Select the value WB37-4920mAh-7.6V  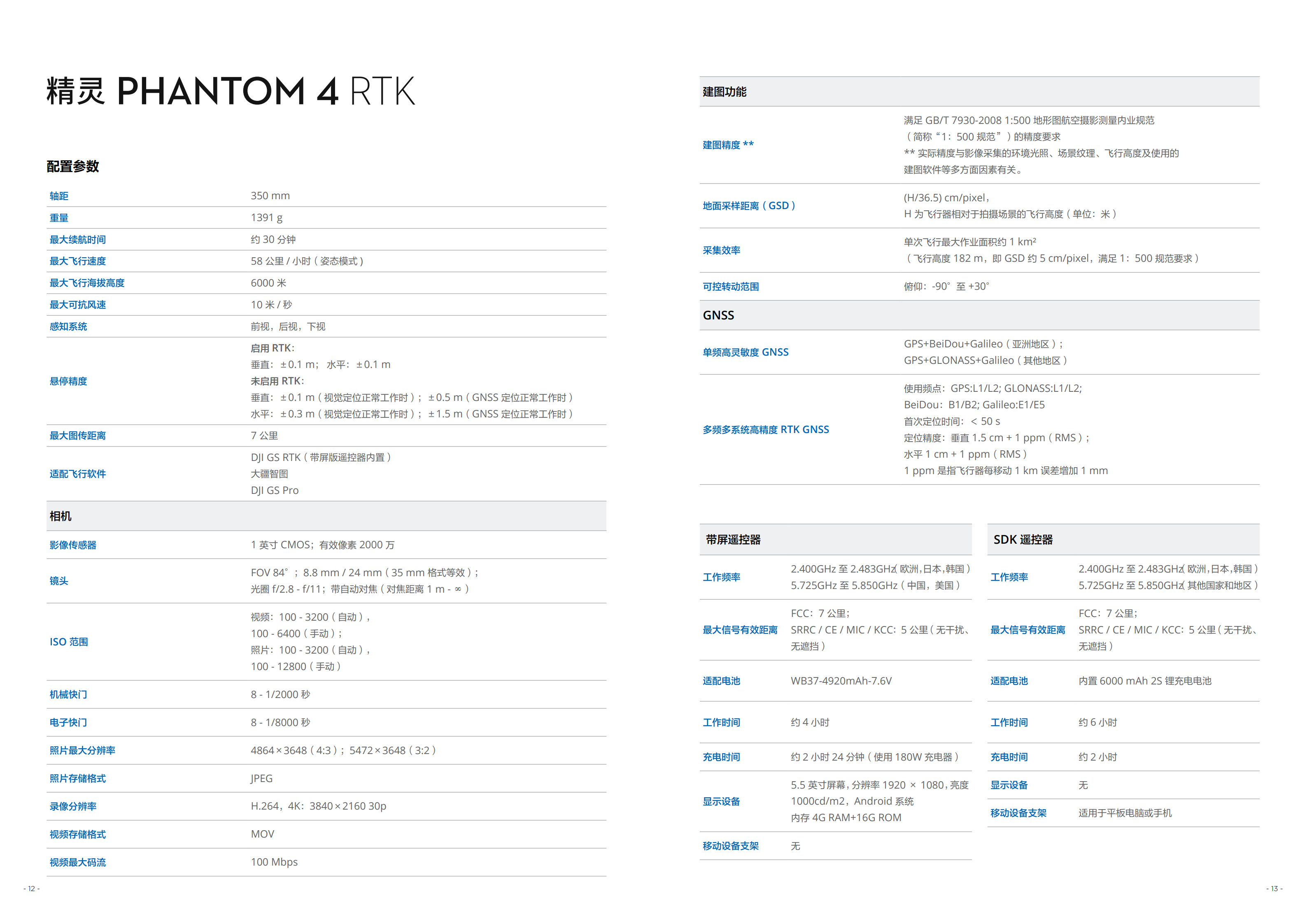pyautogui.click(x=841, y=682)
